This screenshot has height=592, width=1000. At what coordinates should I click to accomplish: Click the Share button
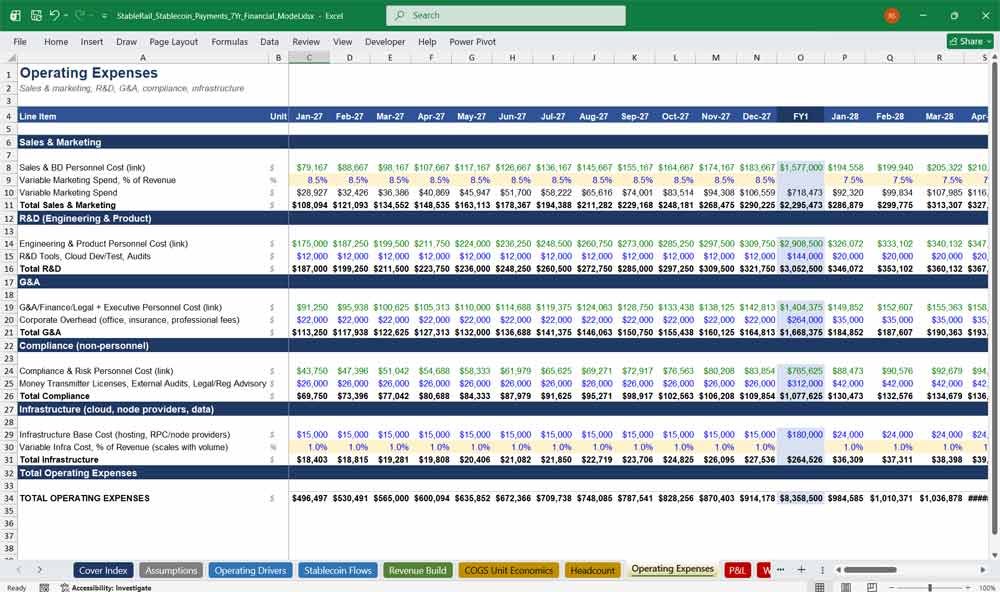(x=969, y=41)
